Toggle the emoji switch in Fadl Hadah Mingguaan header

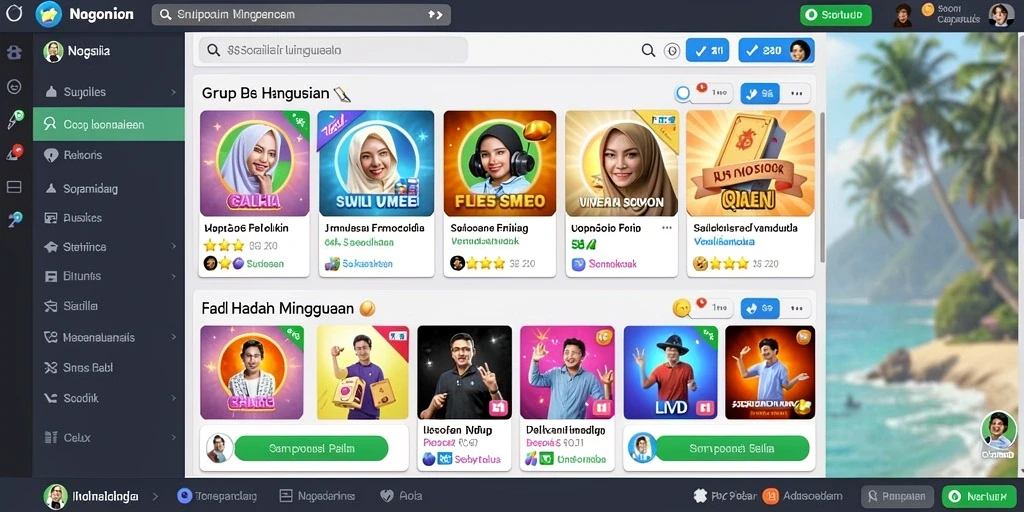pos(703,308)
